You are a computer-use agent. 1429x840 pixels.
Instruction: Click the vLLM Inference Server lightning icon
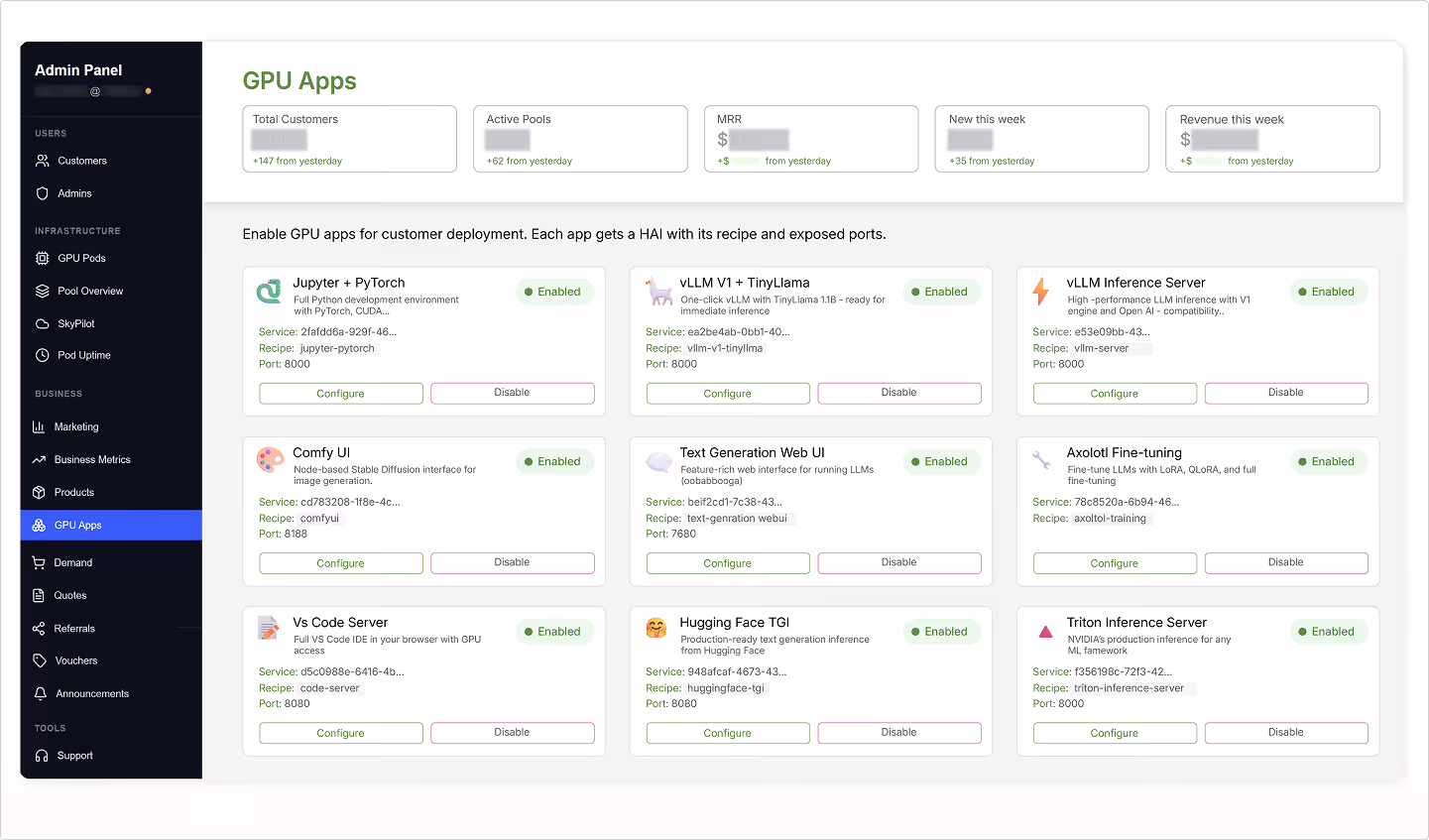pos(1040,291)
